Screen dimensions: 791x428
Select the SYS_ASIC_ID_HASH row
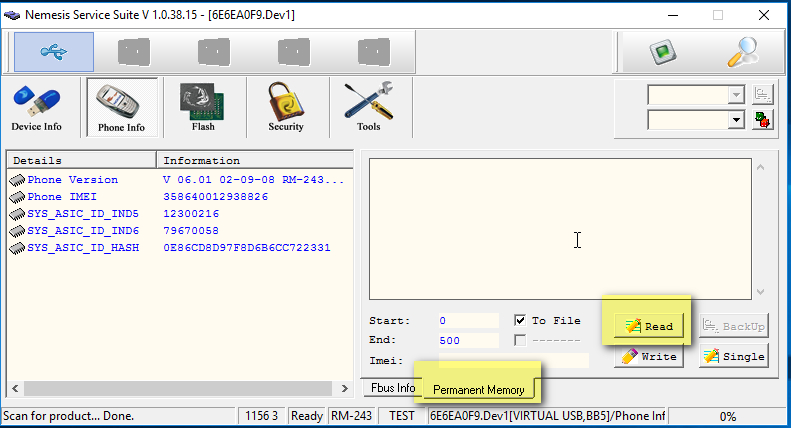(180, 248)
